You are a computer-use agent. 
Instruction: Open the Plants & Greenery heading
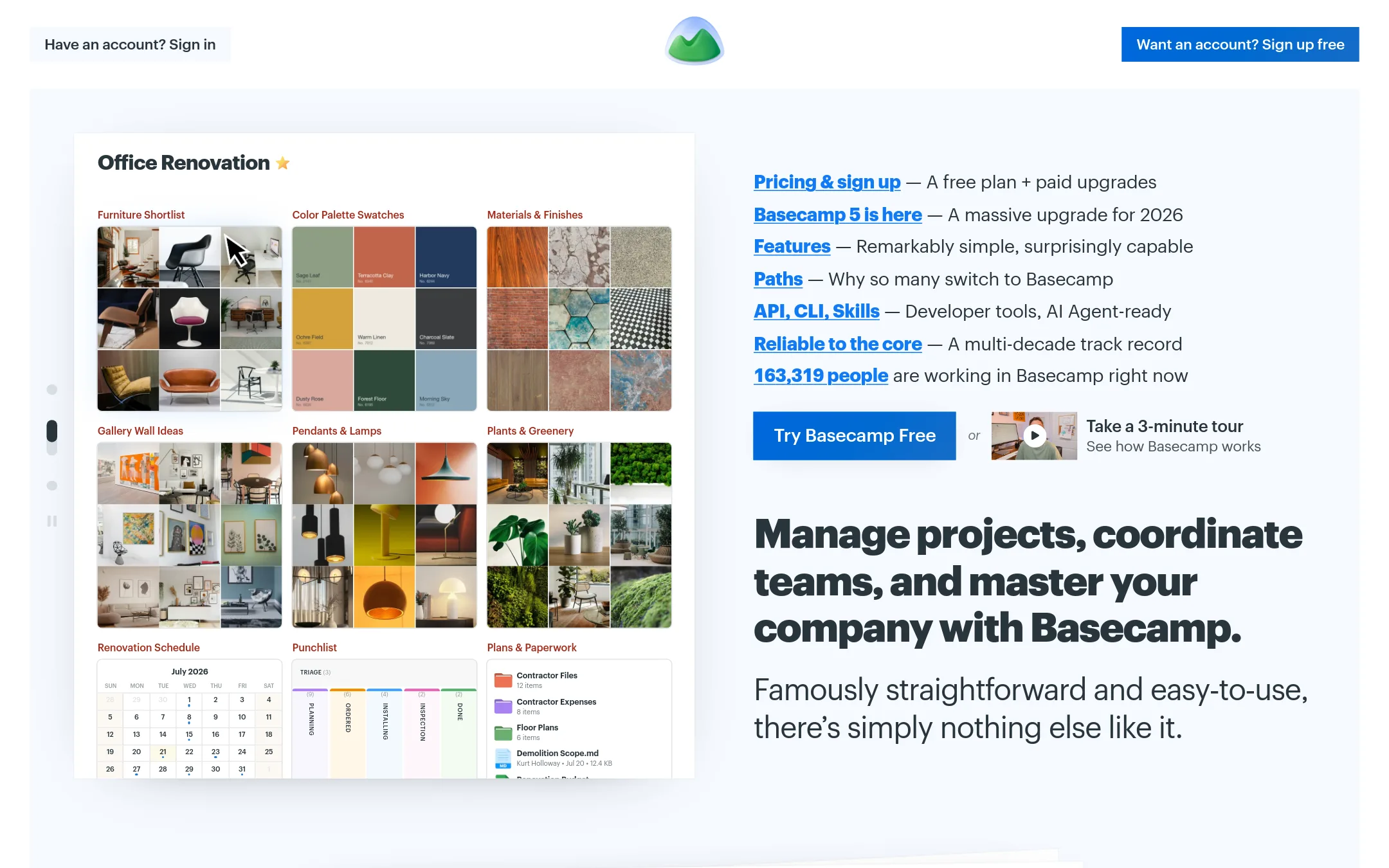[x=530, y=431]
